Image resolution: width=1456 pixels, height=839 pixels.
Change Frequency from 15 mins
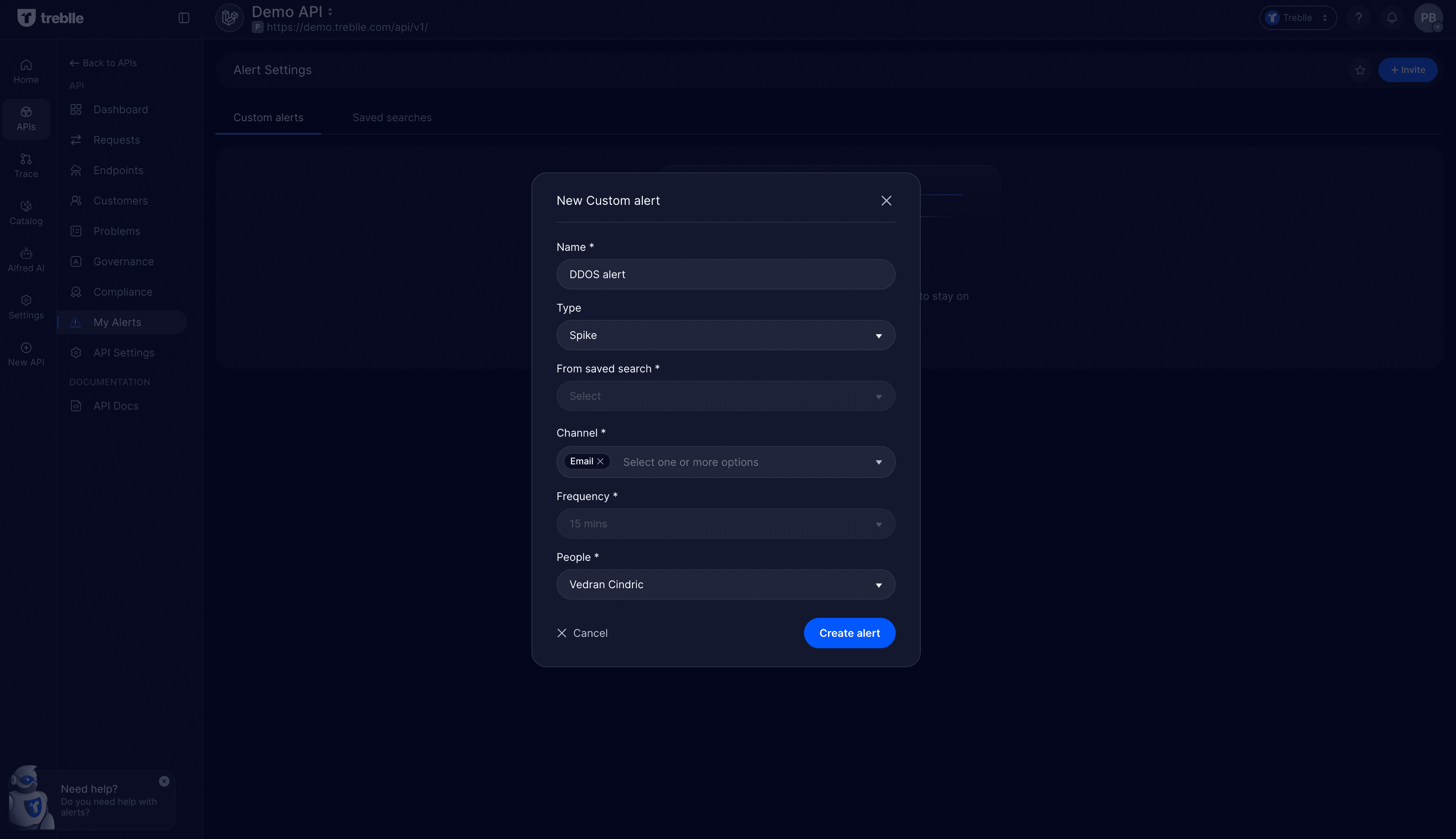[x=725, y=523]
